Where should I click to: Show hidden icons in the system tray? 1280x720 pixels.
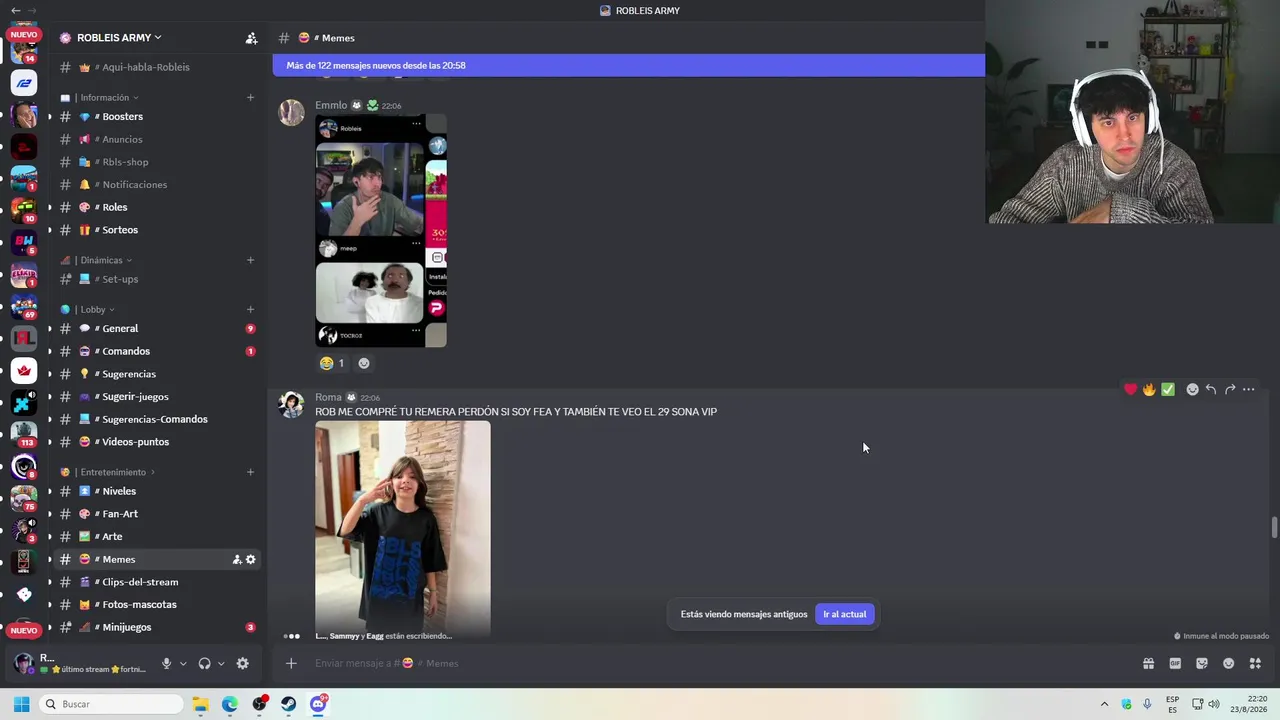1104,704
